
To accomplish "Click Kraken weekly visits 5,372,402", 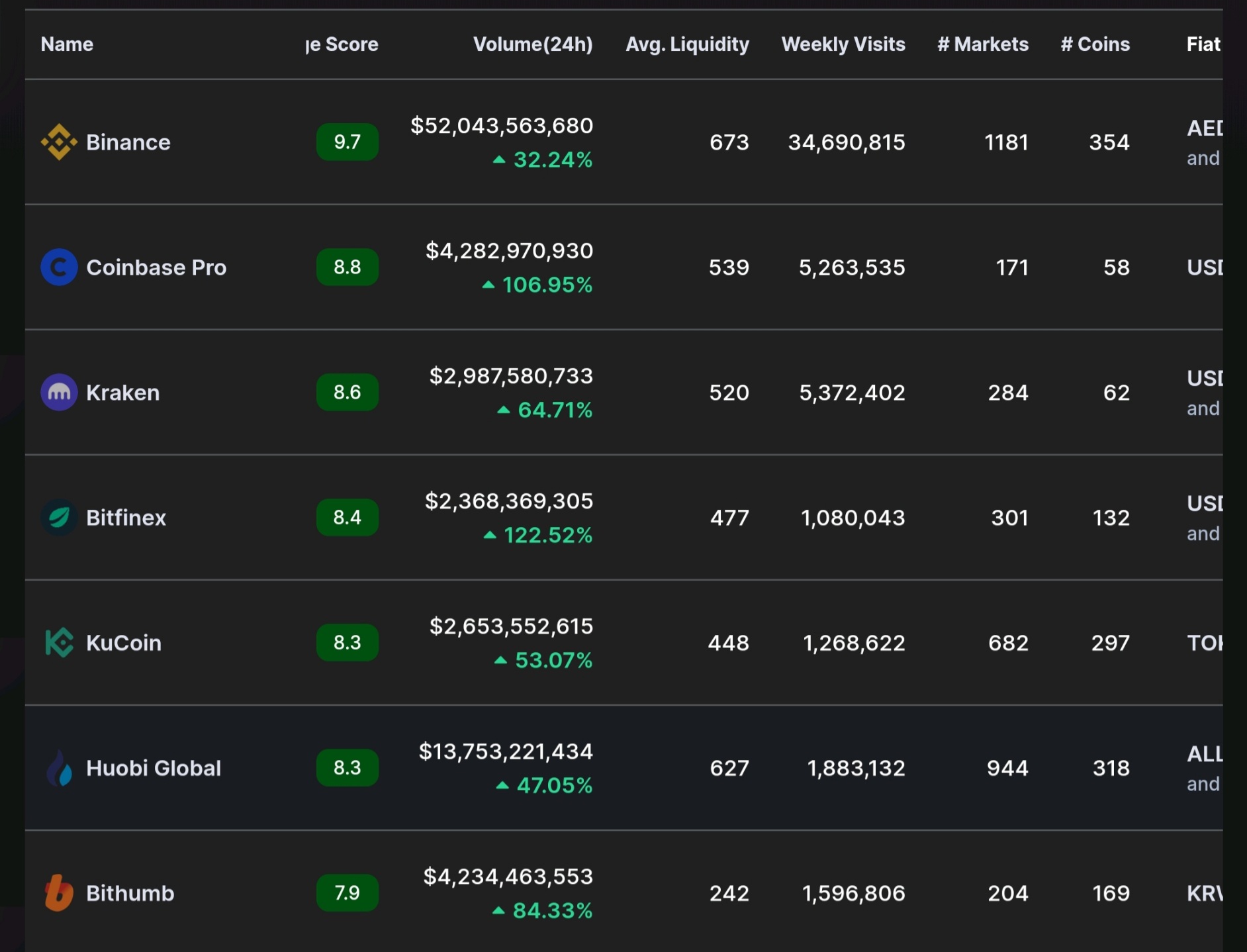I will (852, 393).
